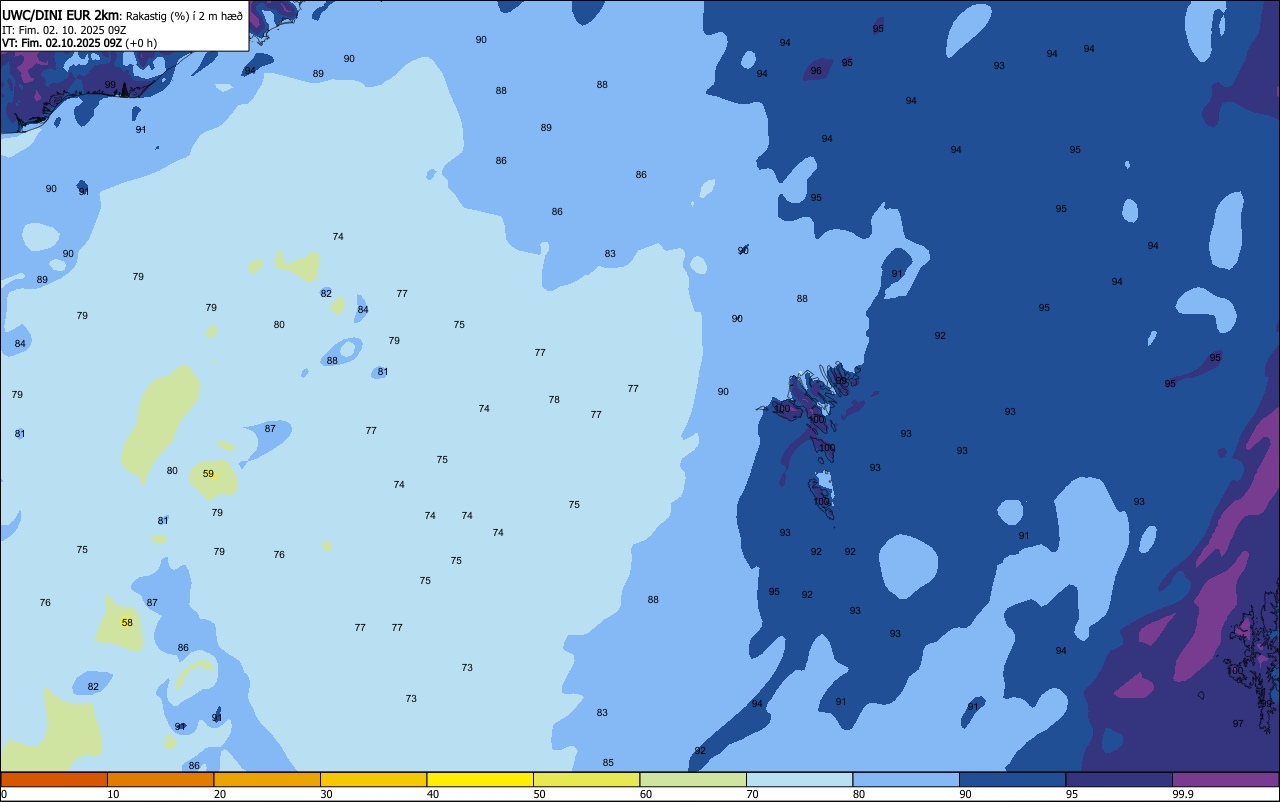Click the '30' tick label on the legend
The width and height of the screenshot is (1280, 802).
(x=326, y=794)
